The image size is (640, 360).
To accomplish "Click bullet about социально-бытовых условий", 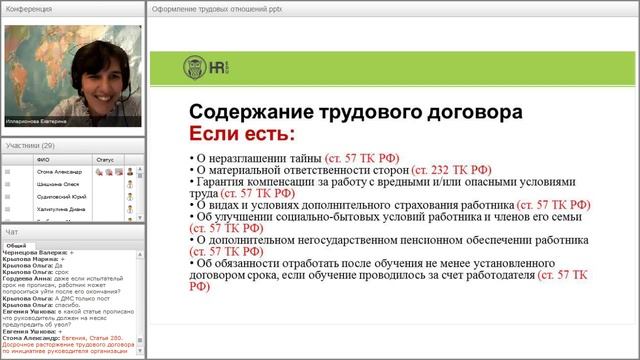I will [386, 222].
